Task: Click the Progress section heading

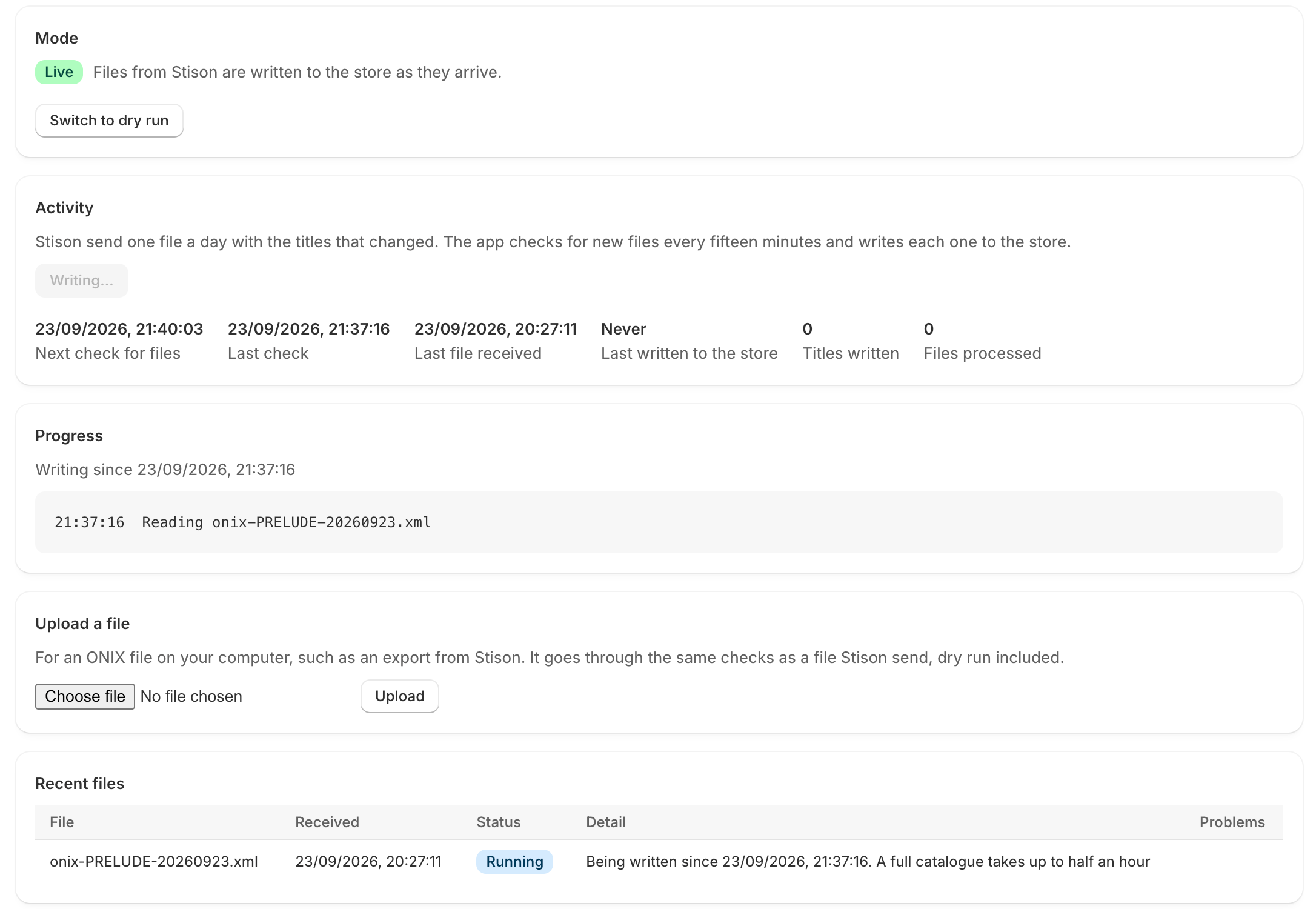Action: point(69,436)
